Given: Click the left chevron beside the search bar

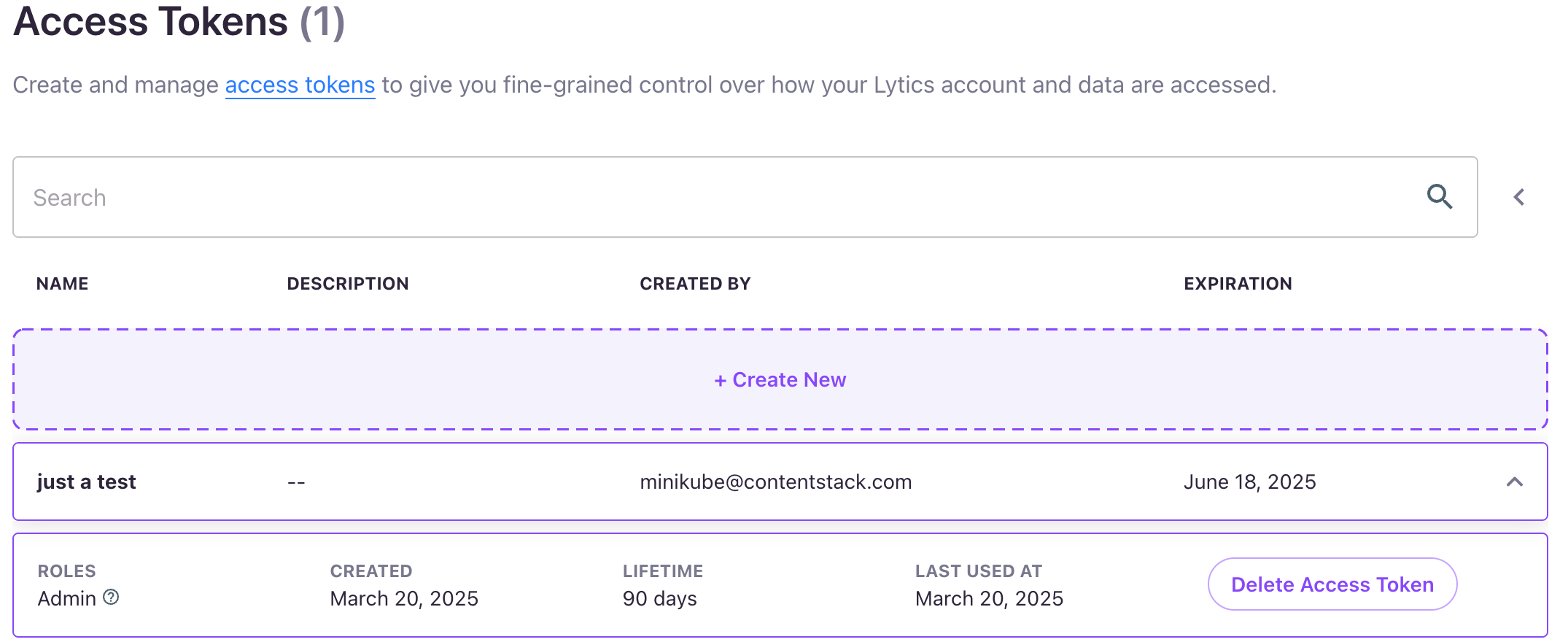Looking at the screenshot, I should (1519, 197).
